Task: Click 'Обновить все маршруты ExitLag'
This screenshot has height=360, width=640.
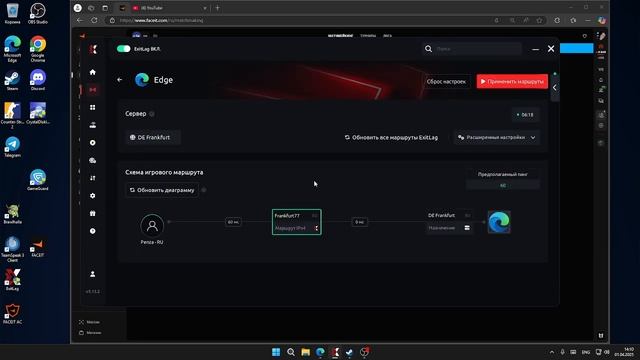Action: click(391, 138)
